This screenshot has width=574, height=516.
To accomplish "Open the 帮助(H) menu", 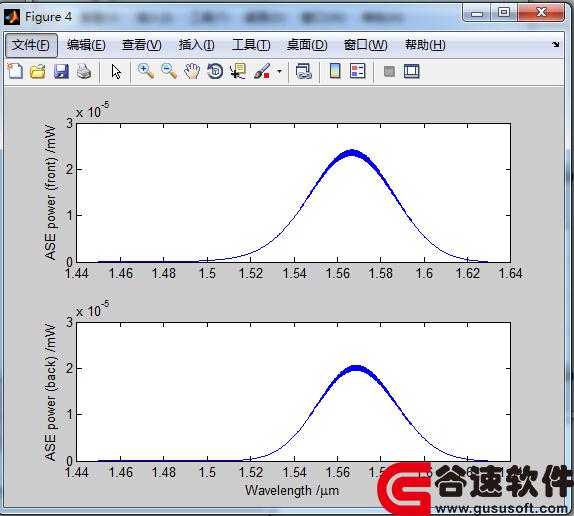I will tap(425, 45).
